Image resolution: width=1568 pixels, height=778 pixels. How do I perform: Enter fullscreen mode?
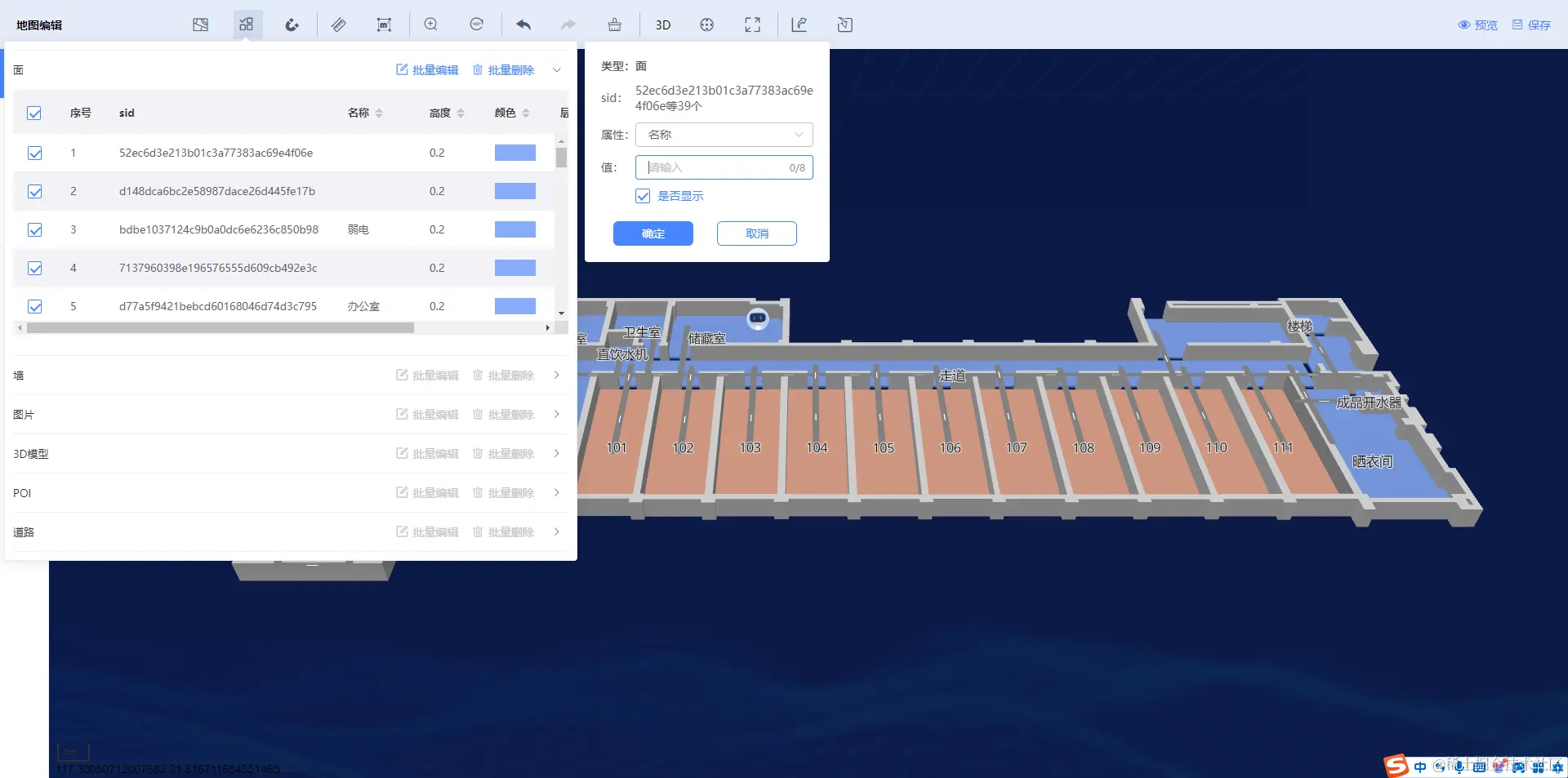753,24
